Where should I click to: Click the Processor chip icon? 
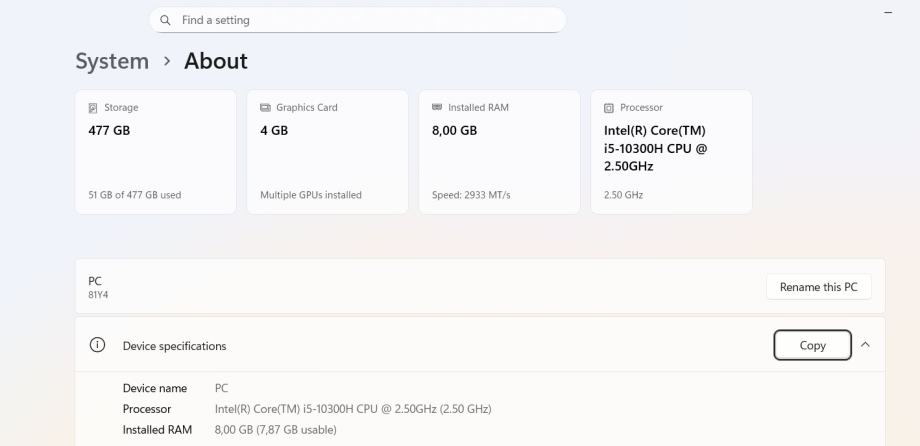point(609,108)
